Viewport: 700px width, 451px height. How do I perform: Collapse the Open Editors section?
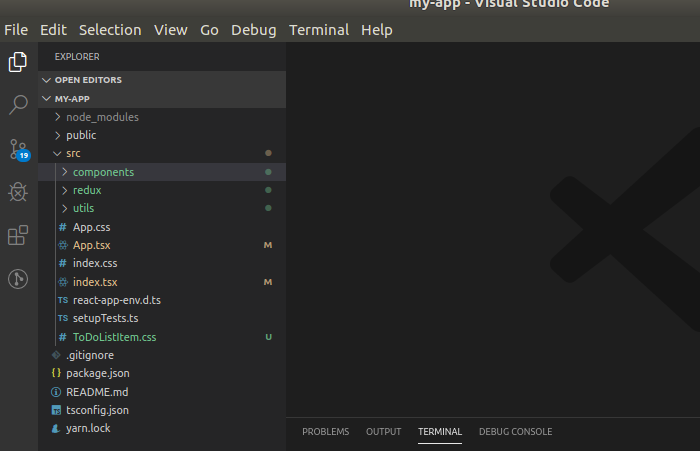coord(46,80)
